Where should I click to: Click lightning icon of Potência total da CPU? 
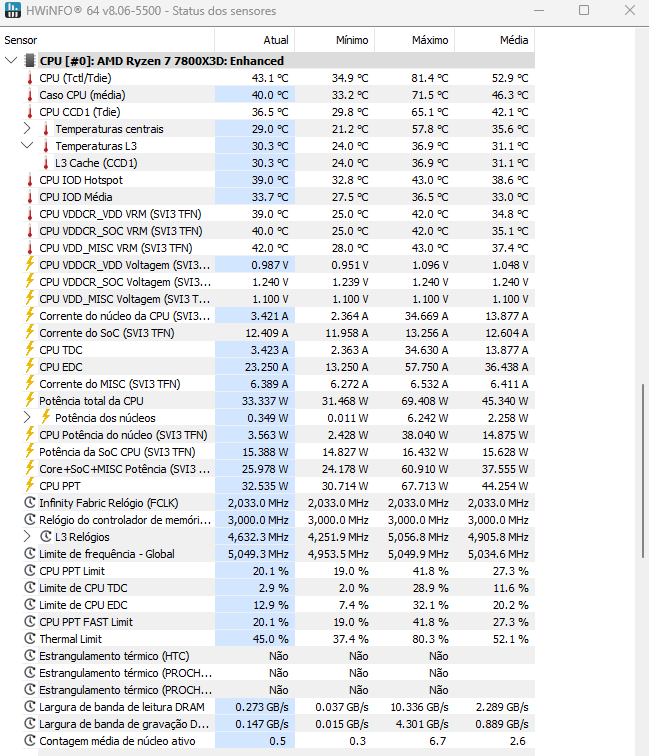coord(30,400)
